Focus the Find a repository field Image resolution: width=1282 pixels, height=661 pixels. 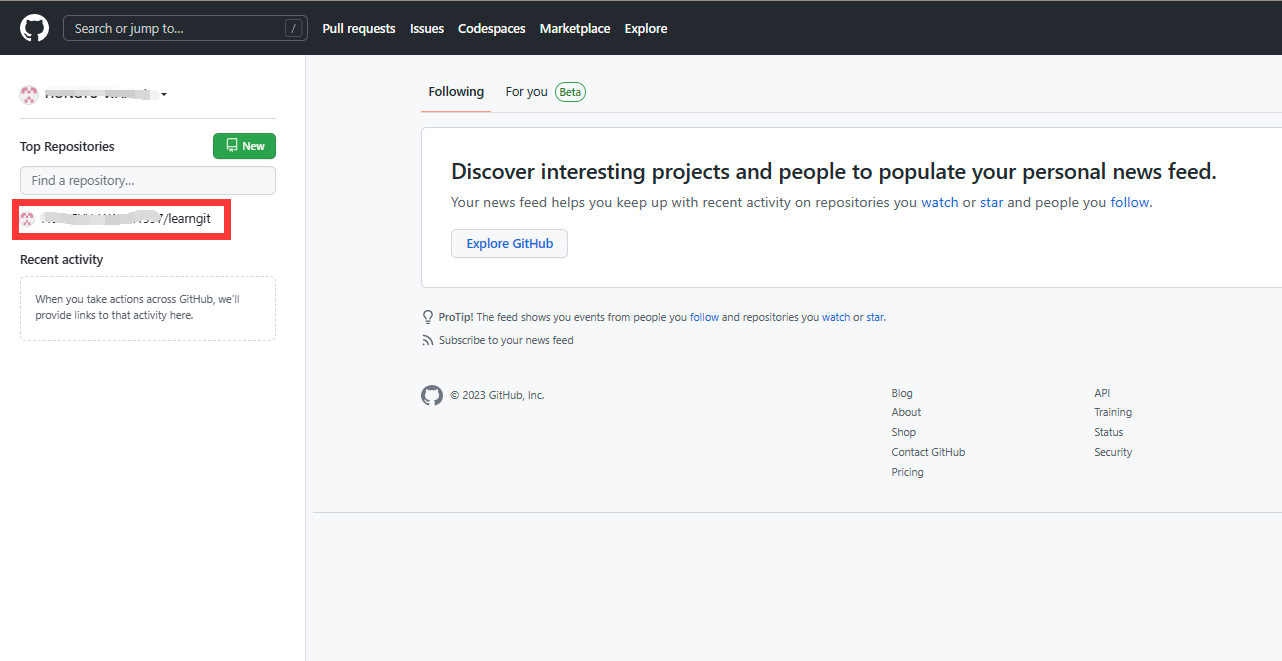point(148,180)
